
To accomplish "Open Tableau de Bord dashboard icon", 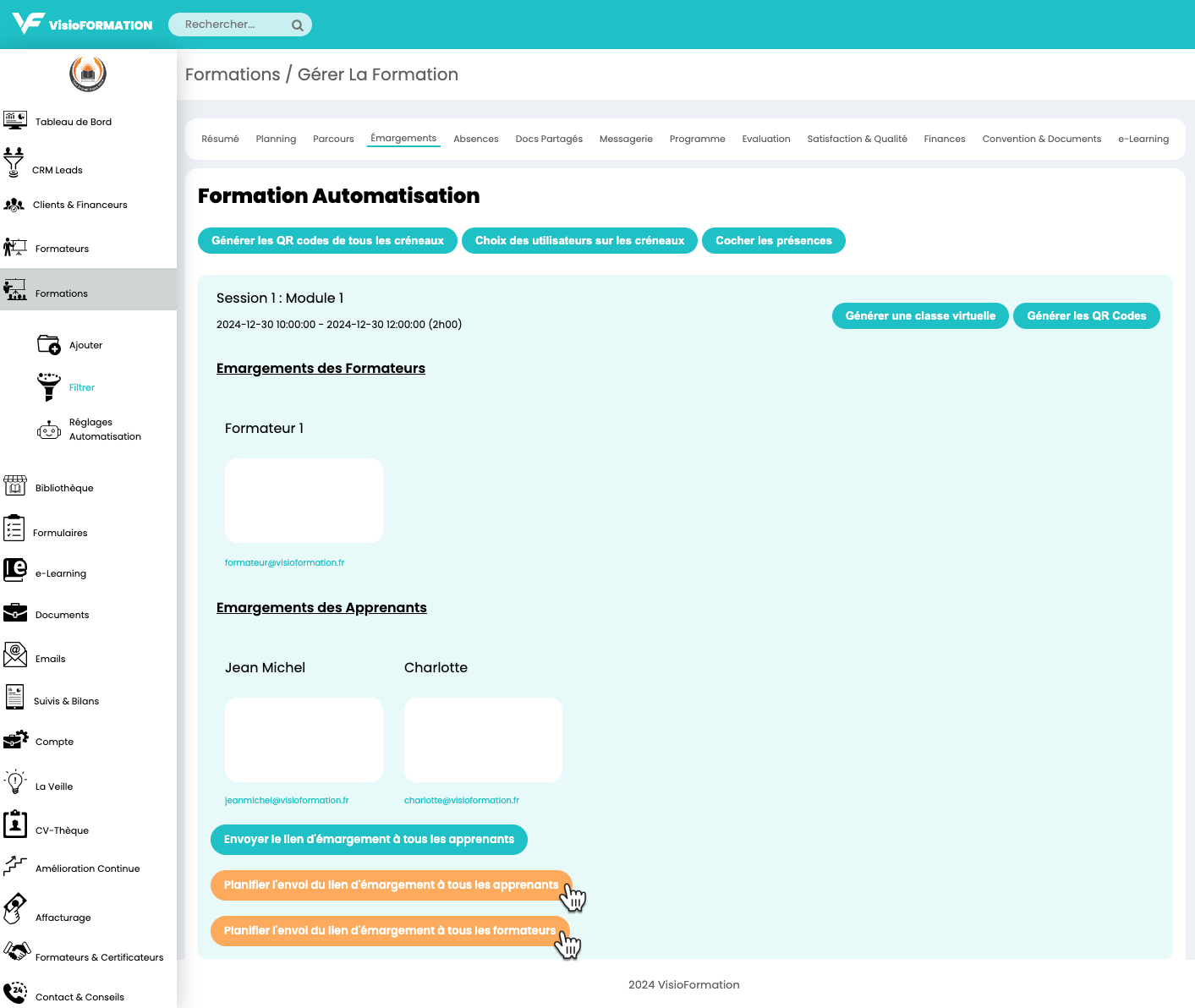I will pos(15,120).
